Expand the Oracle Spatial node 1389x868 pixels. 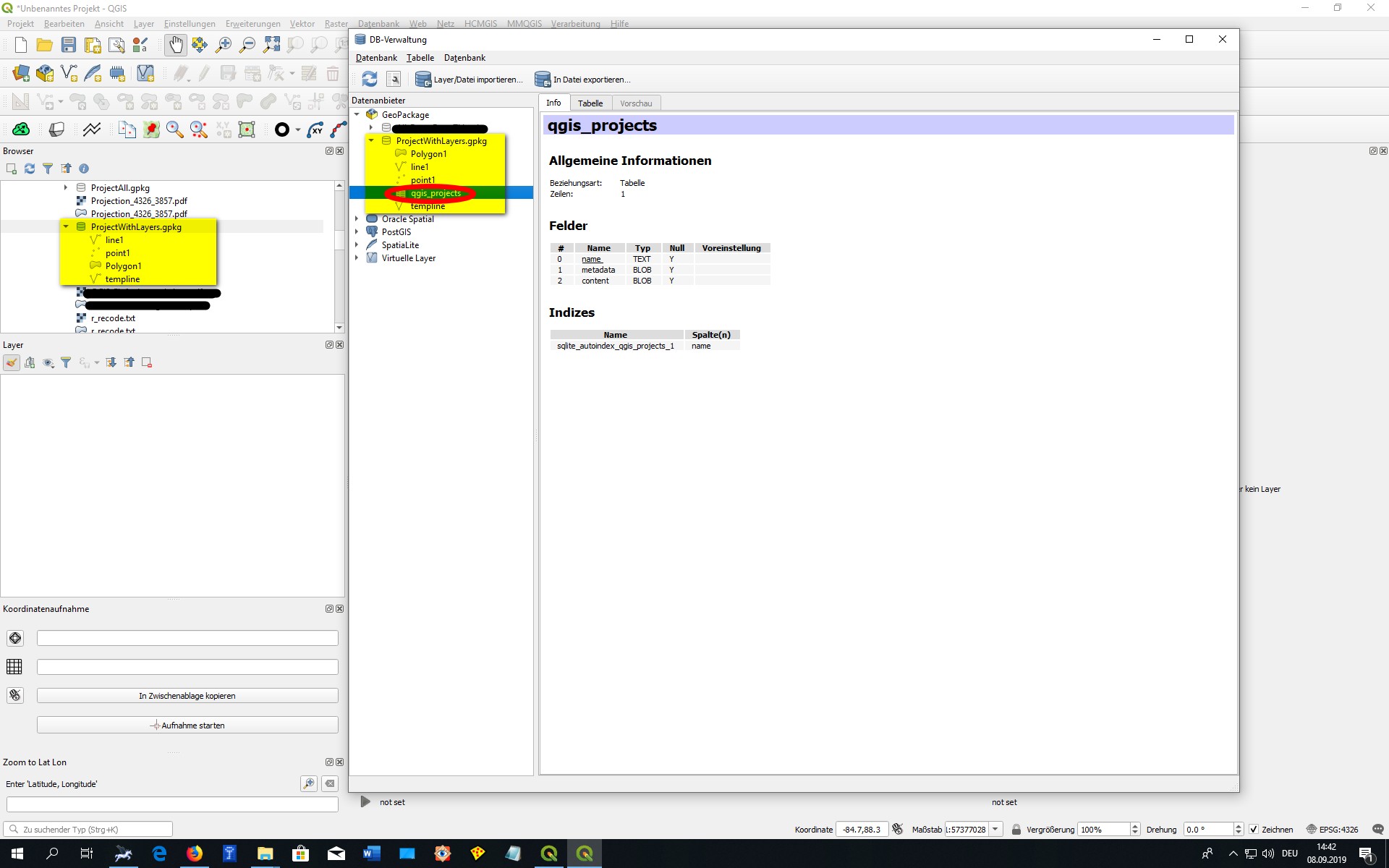[357, 218]
